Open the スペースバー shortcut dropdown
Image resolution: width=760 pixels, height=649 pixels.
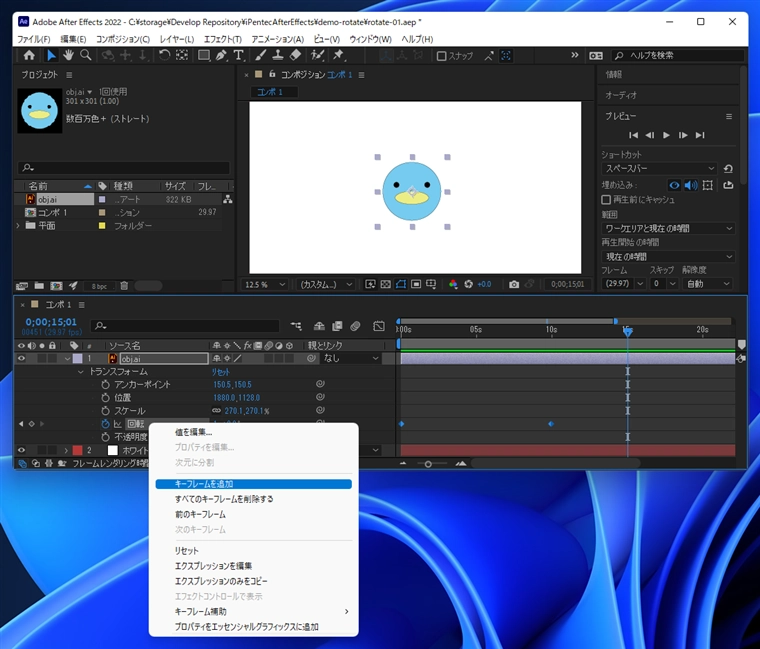659,169
